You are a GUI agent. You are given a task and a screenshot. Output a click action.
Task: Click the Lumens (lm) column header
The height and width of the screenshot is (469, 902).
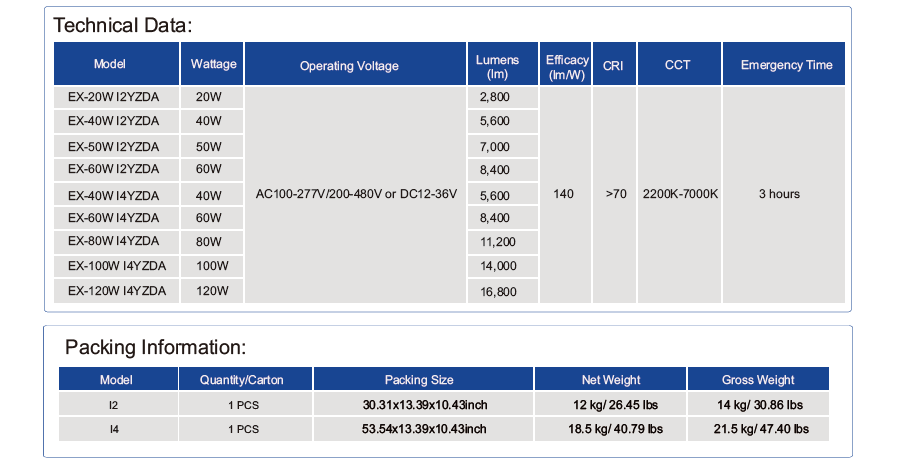tap(503, 64)
